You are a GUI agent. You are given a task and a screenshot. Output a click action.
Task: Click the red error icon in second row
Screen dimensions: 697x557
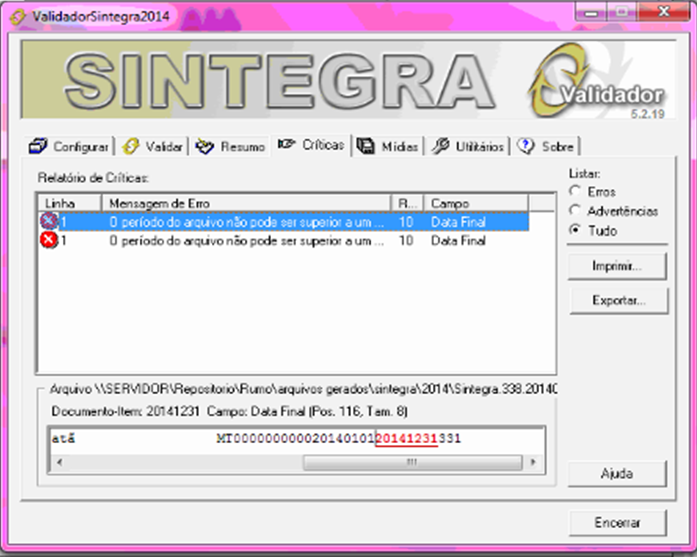click(48, 240)
